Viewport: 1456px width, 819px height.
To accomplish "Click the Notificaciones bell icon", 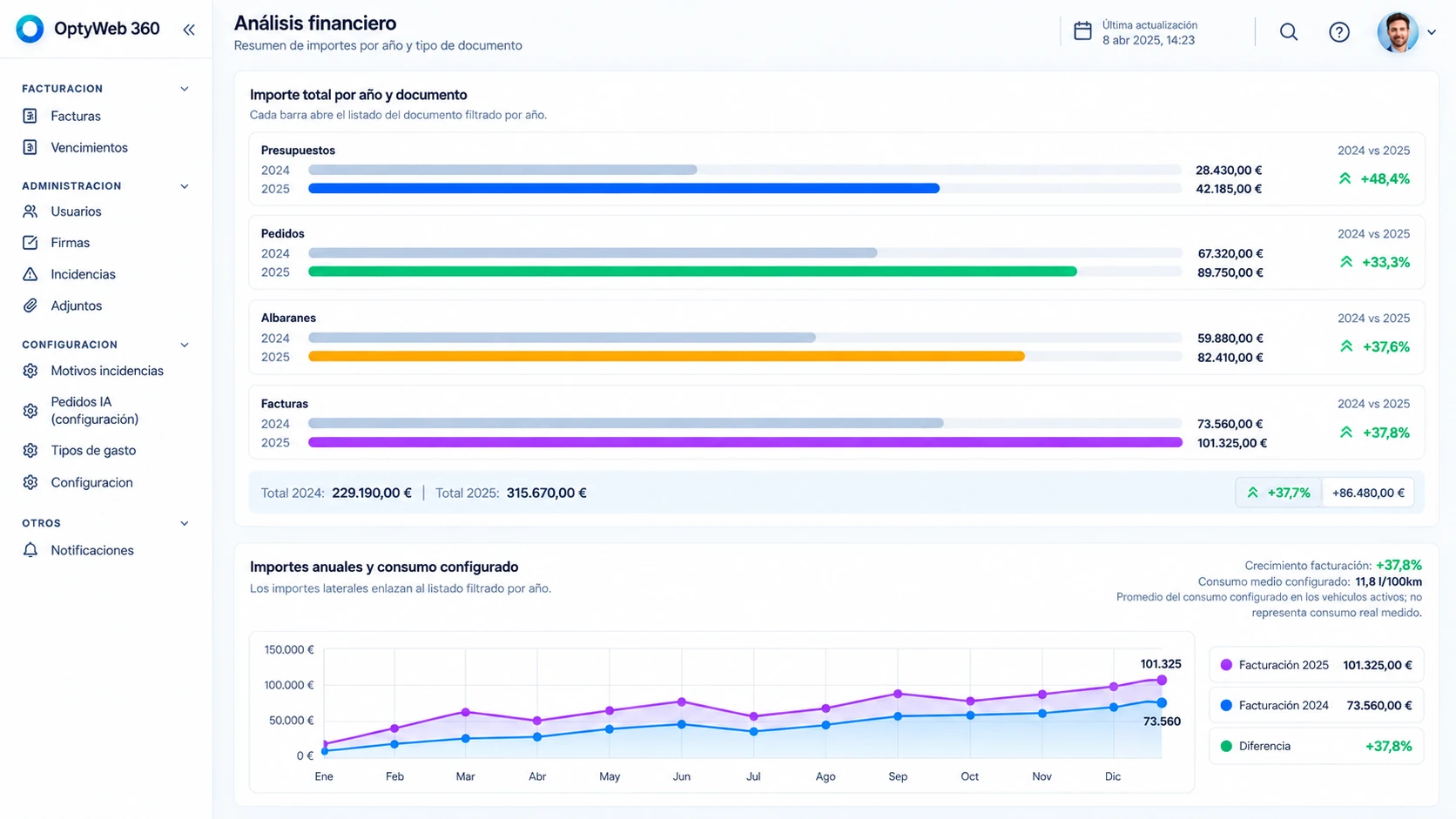I will [30, 550].
